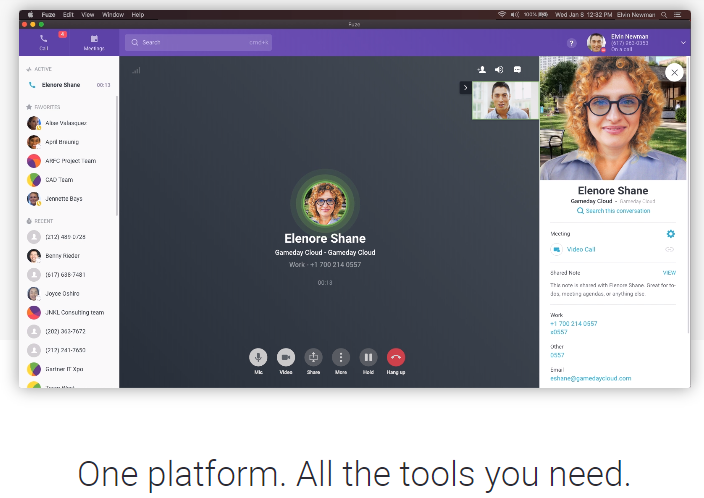Open the Apple menu
704x498 pixels.
[31, 14]
